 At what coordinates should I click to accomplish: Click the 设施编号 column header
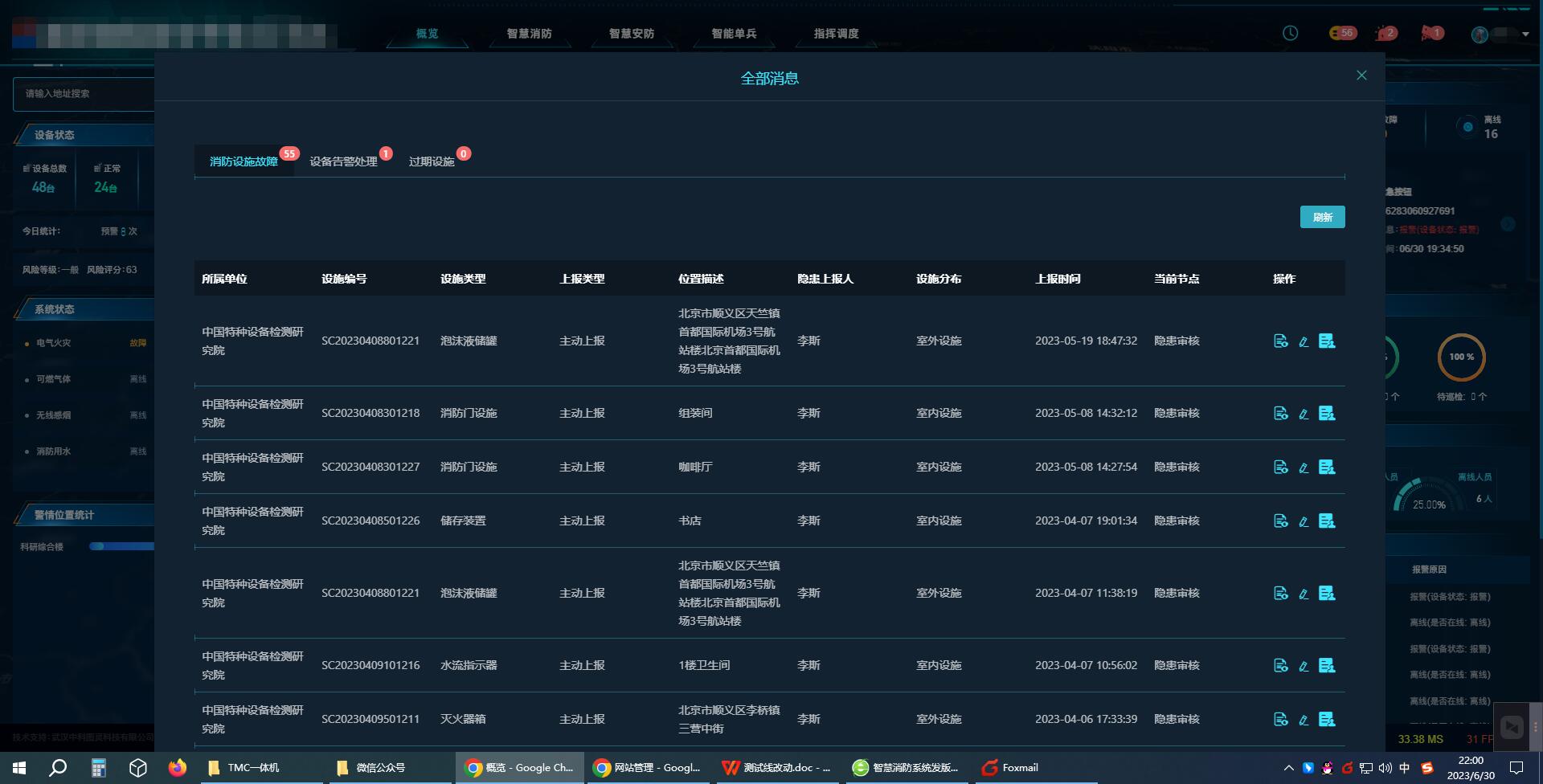(x=344, y=280)
